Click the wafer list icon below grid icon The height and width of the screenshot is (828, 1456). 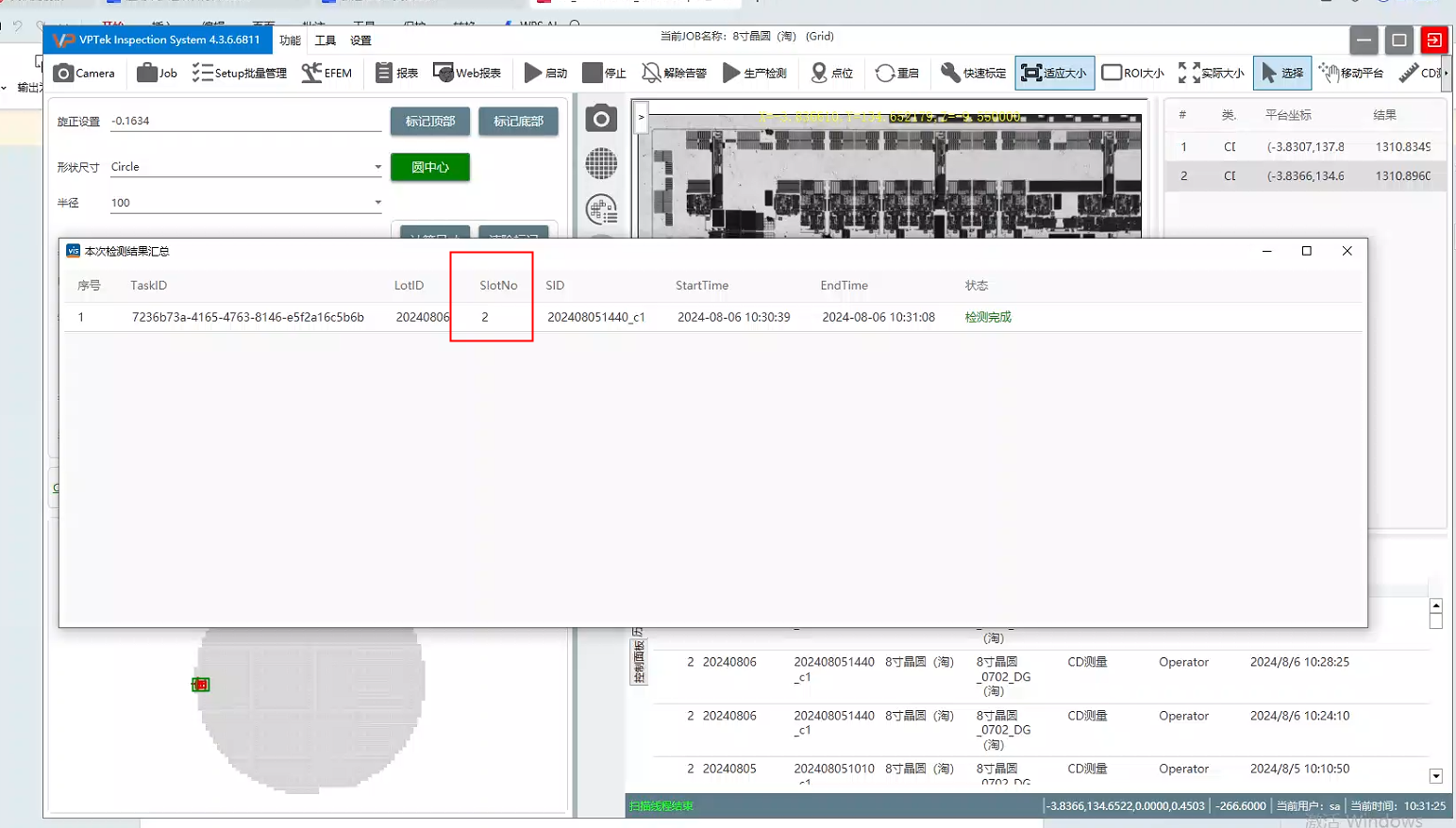tap(601, 209)
